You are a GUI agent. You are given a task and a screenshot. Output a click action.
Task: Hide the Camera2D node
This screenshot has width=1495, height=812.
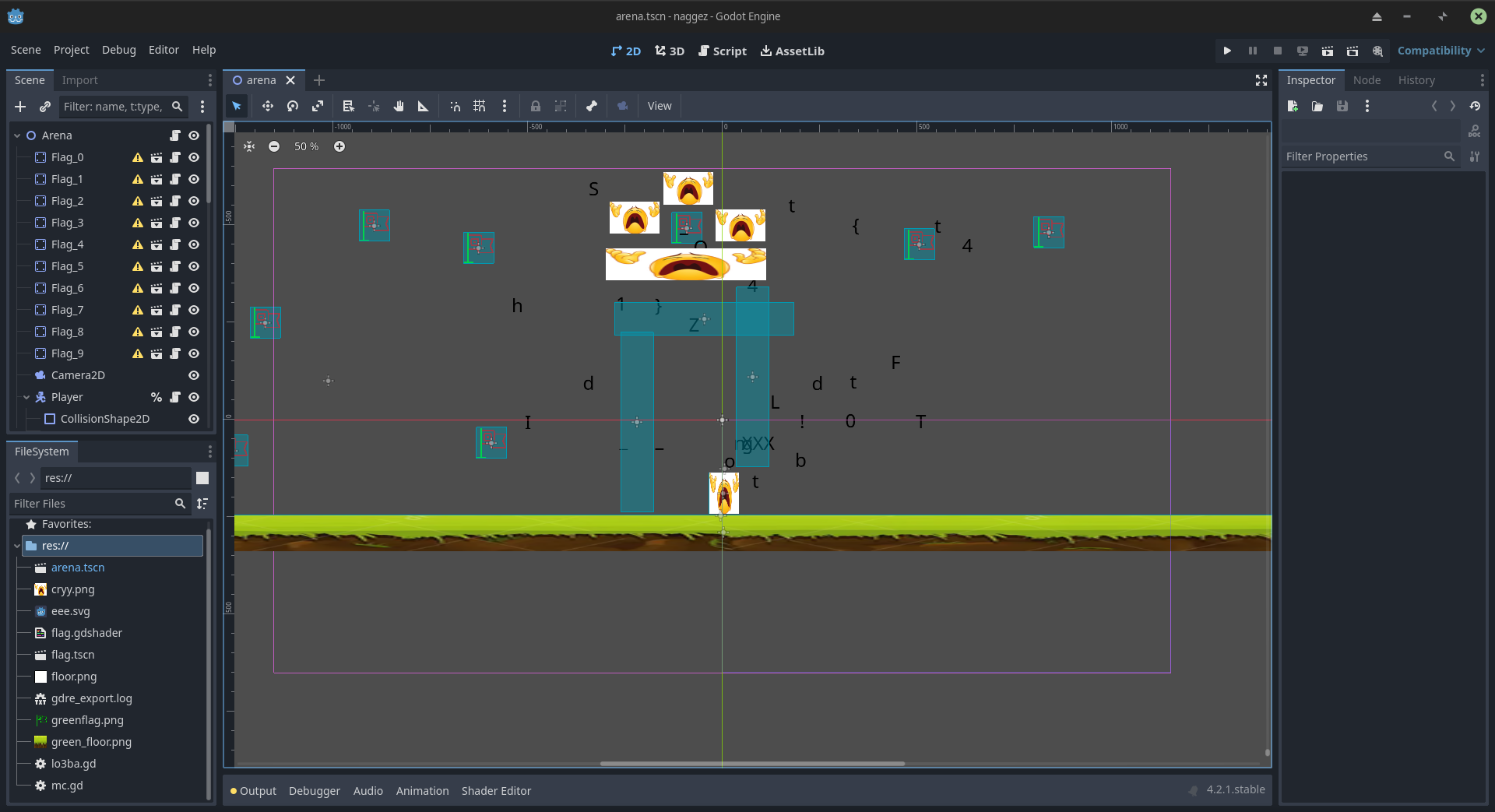pos(194,375)
